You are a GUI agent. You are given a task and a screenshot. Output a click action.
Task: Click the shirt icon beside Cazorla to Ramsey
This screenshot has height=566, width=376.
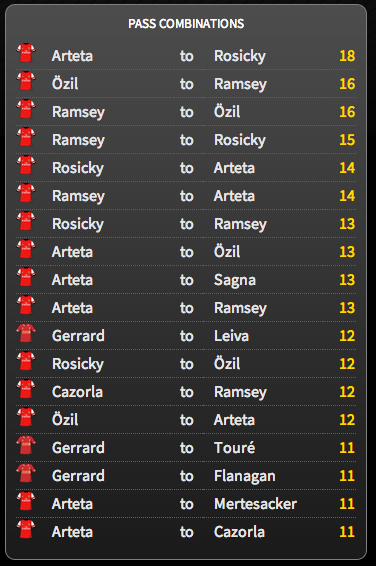click(26, 389)
